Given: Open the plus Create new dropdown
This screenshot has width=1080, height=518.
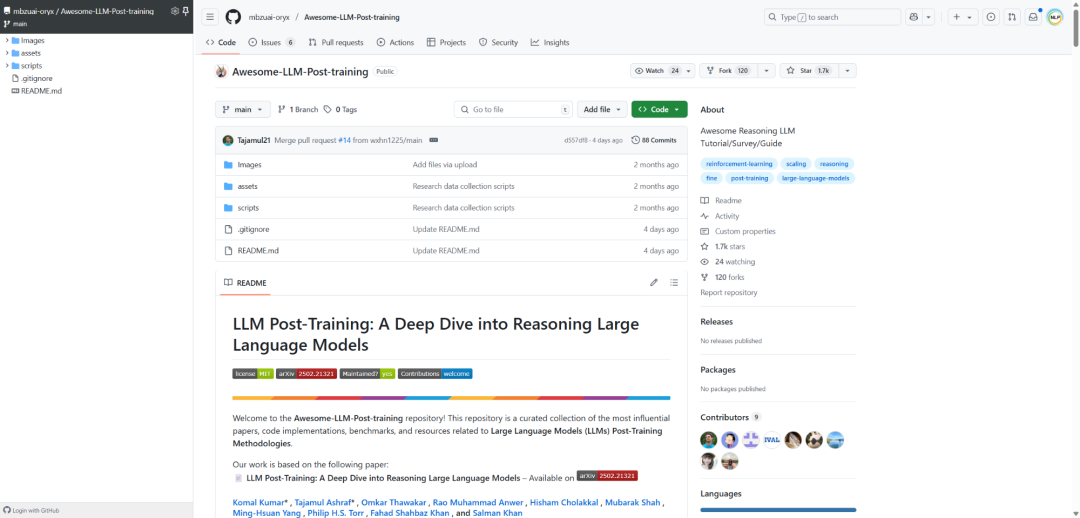Looking at the screenshot, I should pyautogui.click(x=963, y=17).
